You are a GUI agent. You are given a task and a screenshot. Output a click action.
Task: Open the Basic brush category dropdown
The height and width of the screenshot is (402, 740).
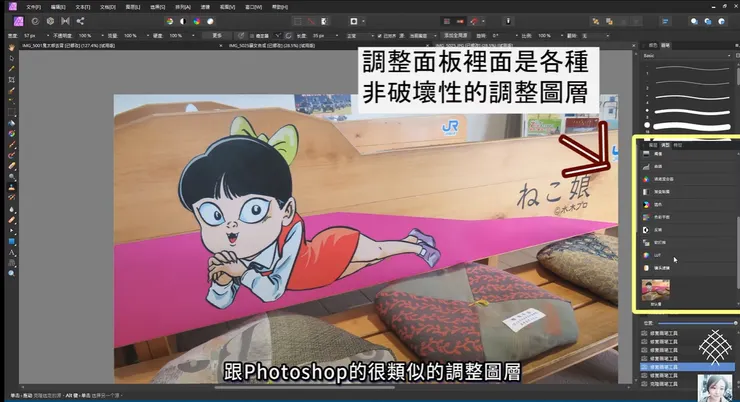[x=687, y=56]
